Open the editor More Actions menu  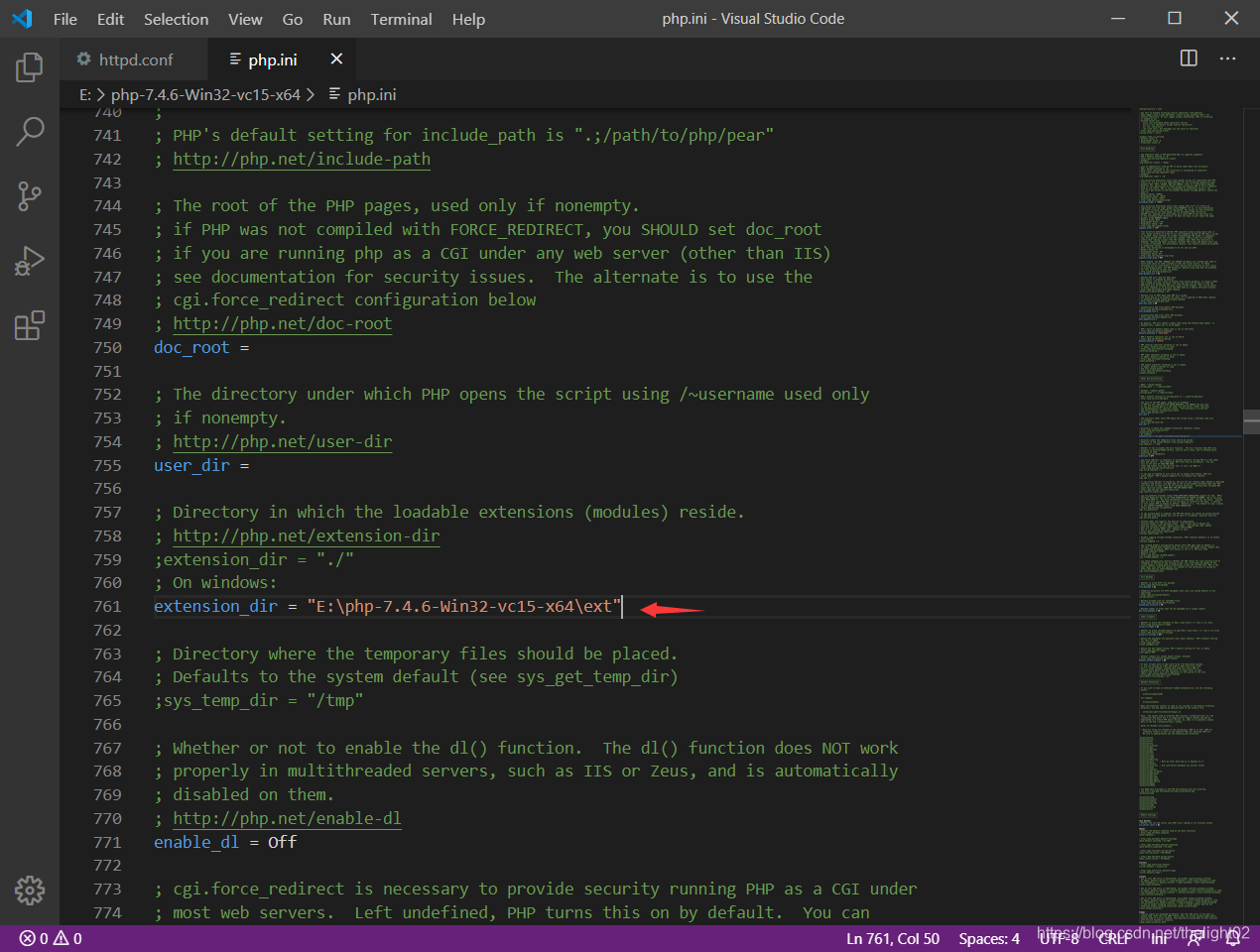click(1227, 59)
